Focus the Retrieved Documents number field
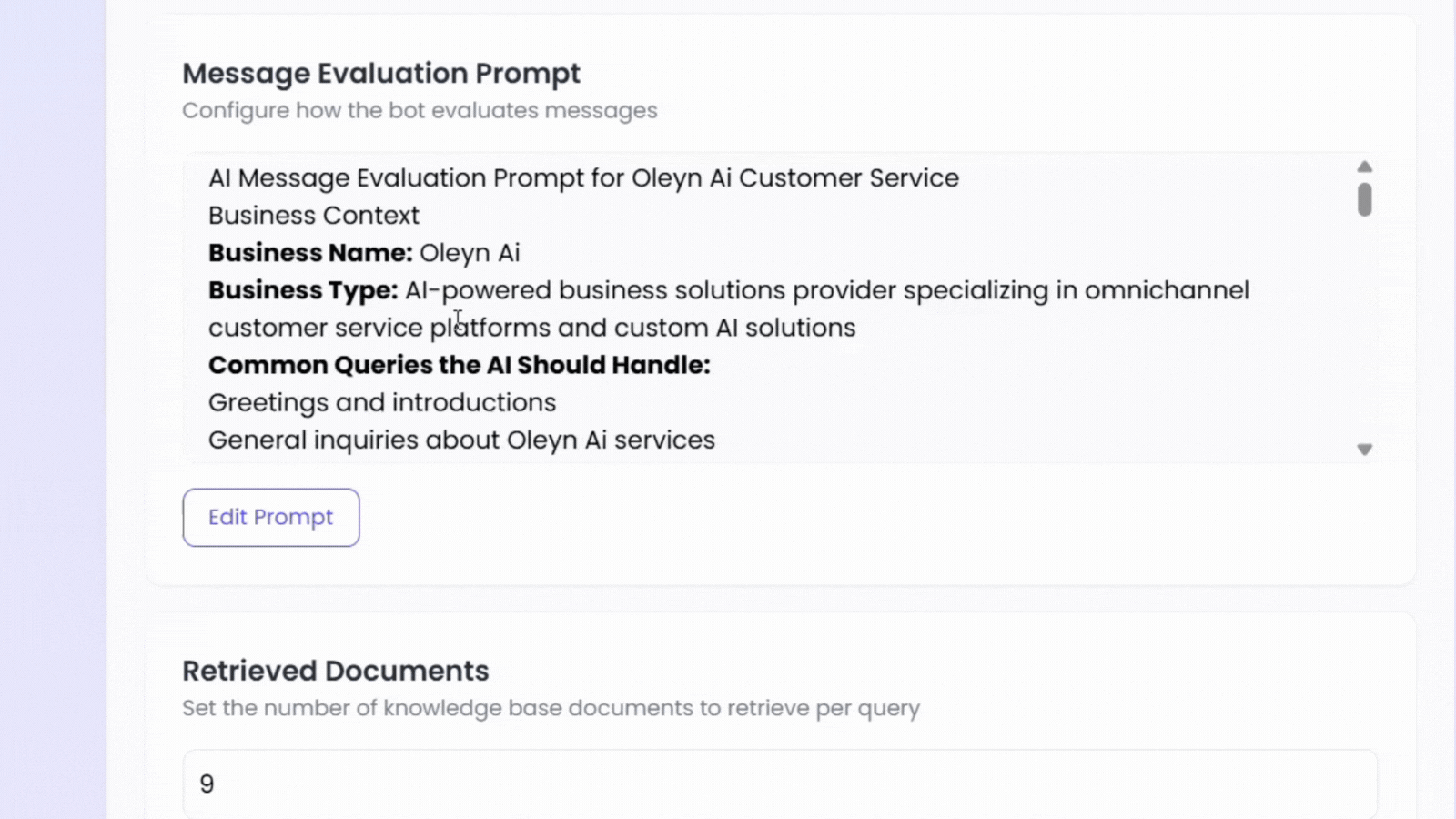The height and width of the screenshot is (819, 1456). click(x=780, y=784)
